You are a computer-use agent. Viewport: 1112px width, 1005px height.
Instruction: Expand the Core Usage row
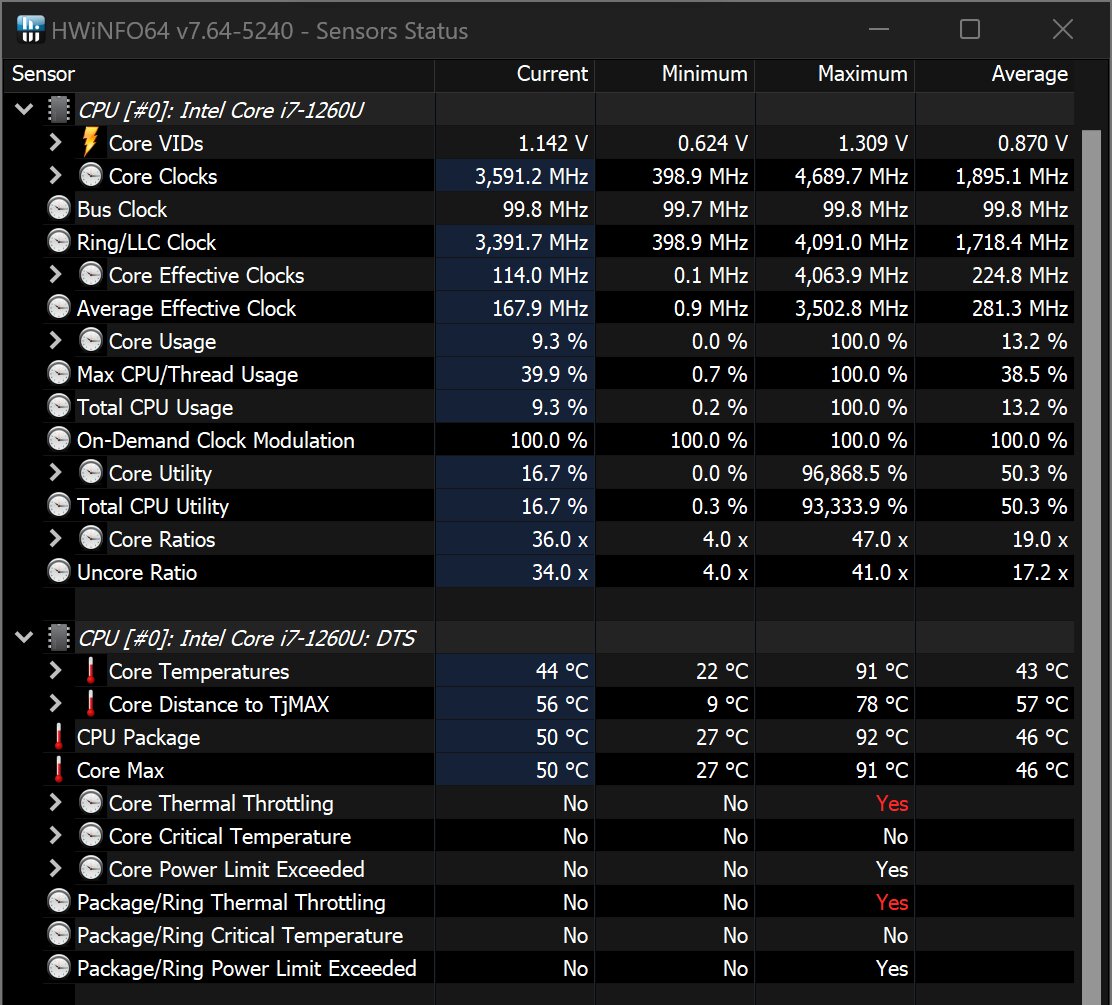tap(55, 340)
